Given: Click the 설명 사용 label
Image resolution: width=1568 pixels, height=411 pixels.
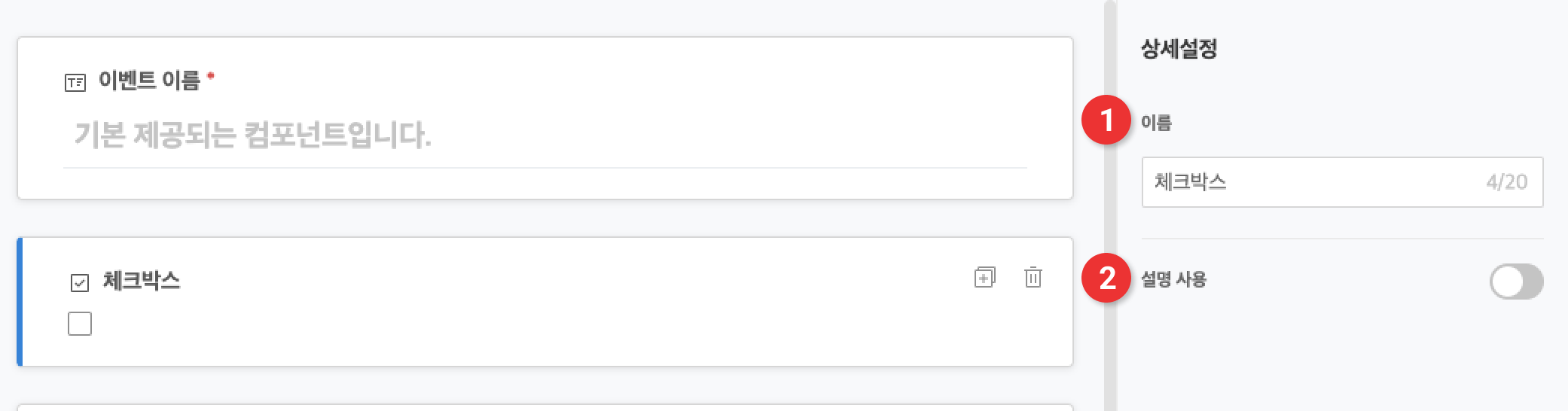Looking at the screenshot, I should click(1173, 279).
